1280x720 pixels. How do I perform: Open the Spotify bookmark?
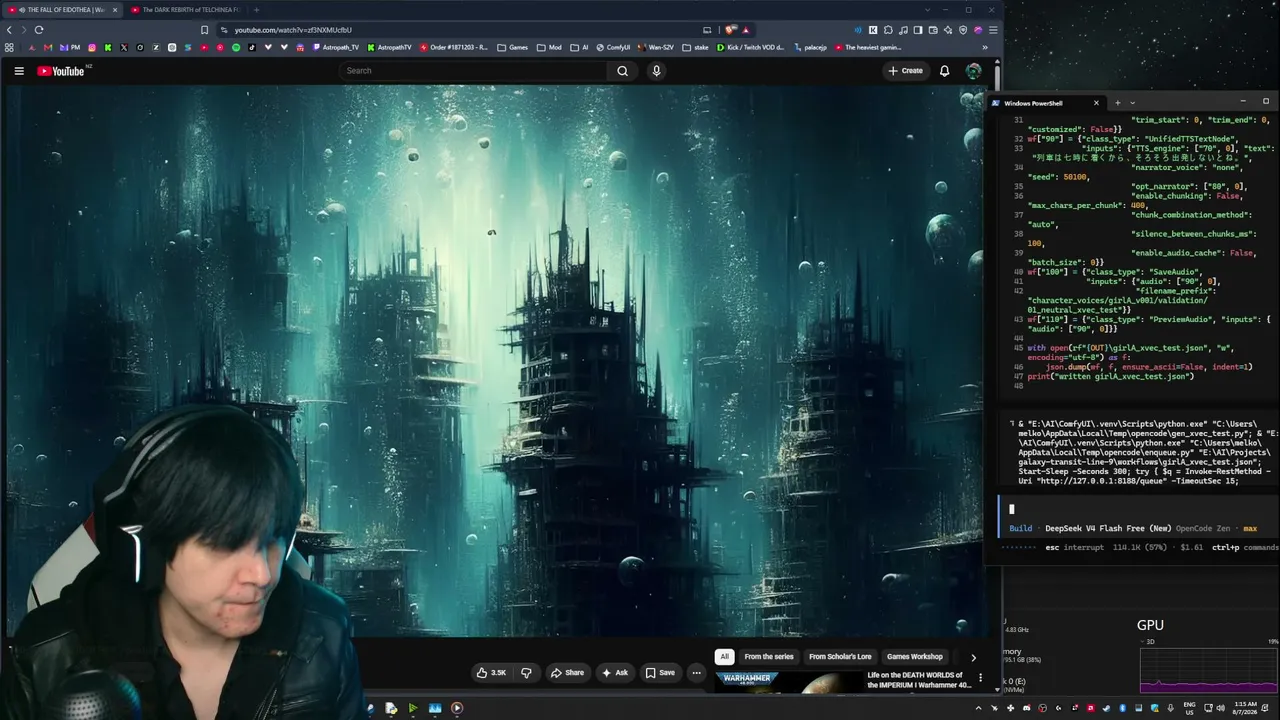coord(236,47)
